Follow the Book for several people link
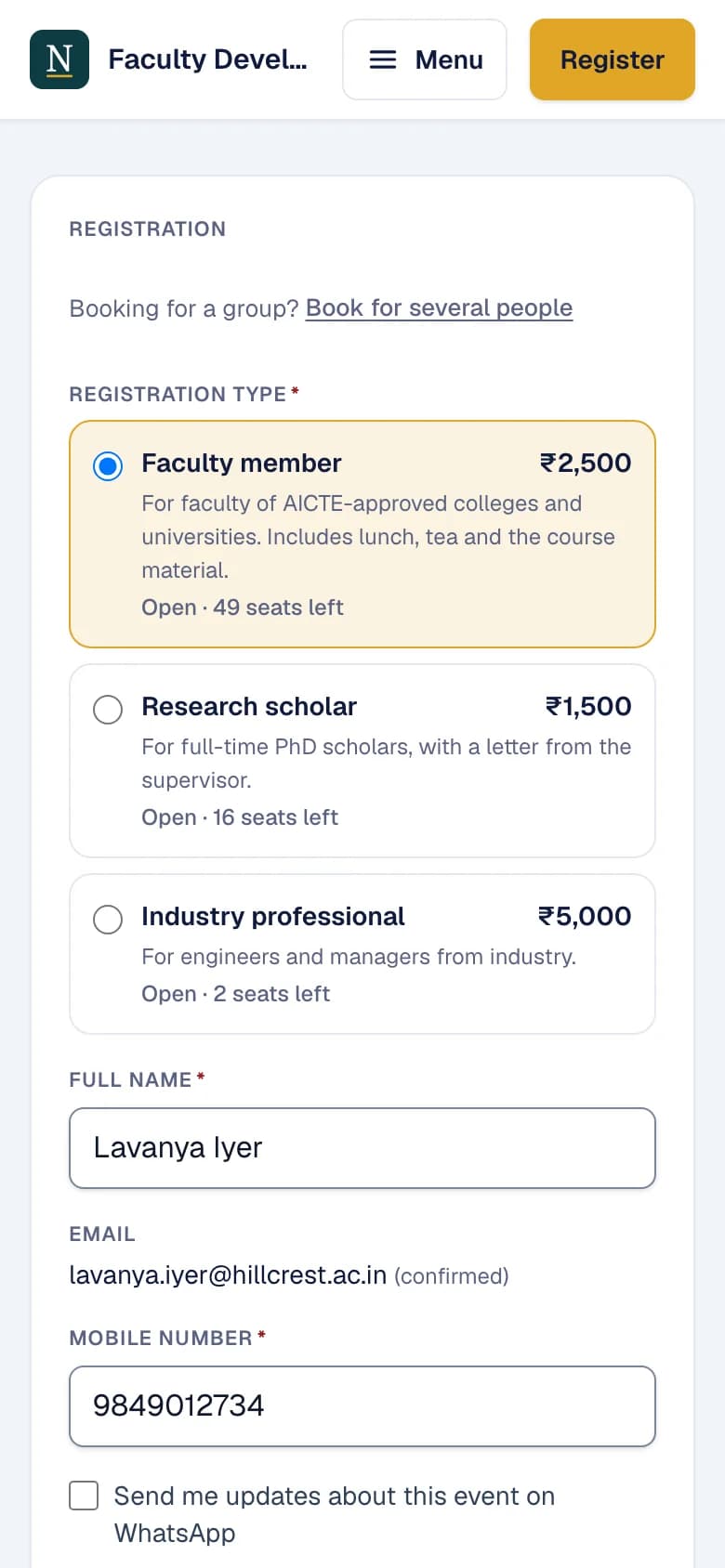This screenshot has height=1568, width=725. tap(439, 308)
